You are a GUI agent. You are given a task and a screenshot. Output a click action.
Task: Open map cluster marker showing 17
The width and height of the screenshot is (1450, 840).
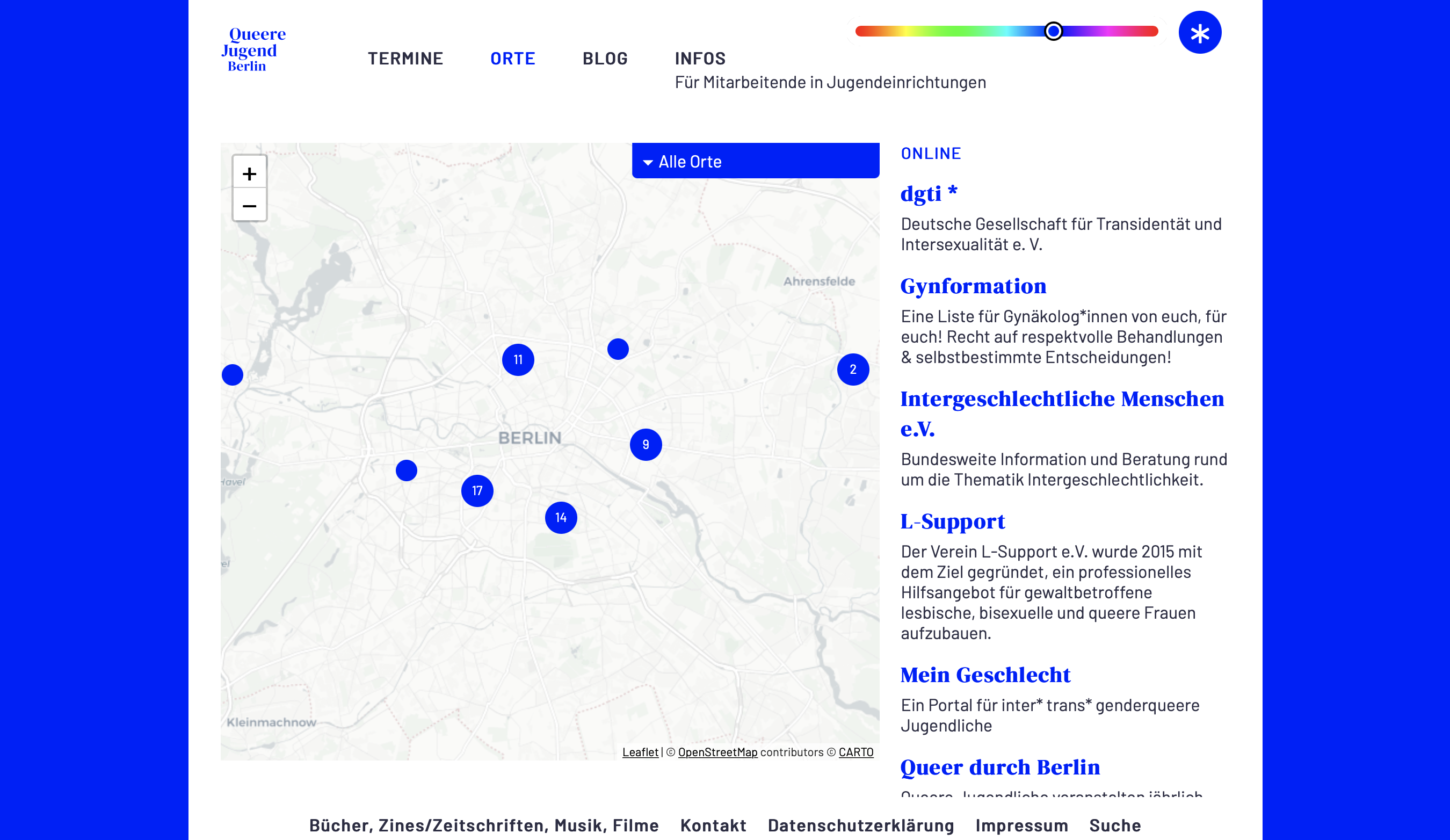pos(477,491)
